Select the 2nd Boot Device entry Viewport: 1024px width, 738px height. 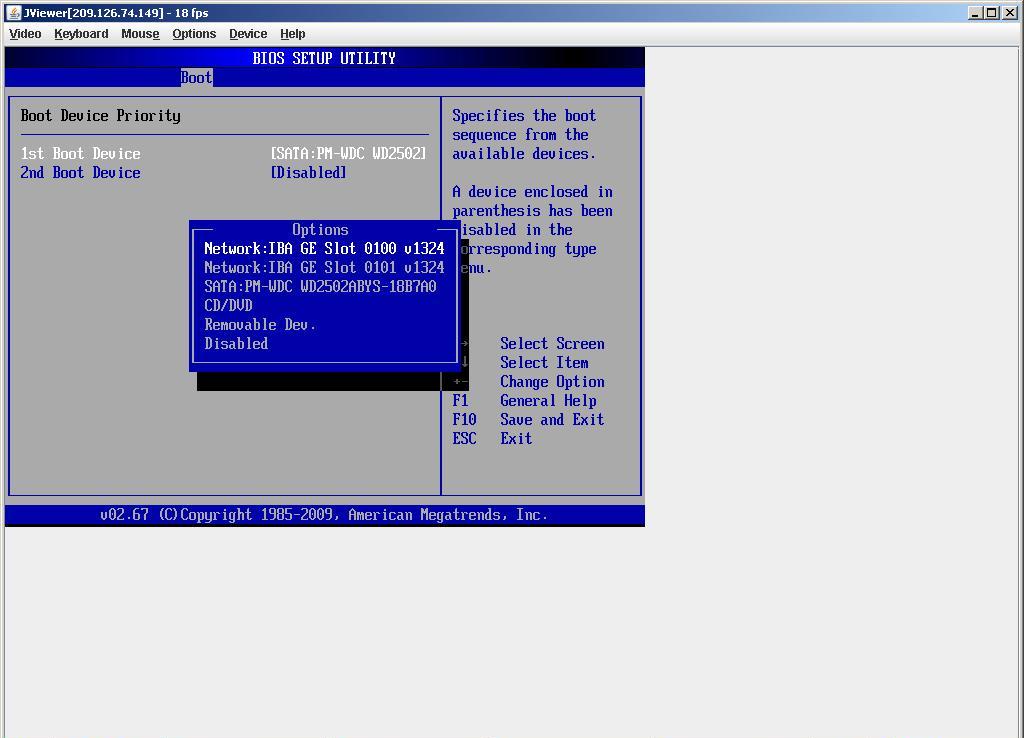[x=81, y=172]
